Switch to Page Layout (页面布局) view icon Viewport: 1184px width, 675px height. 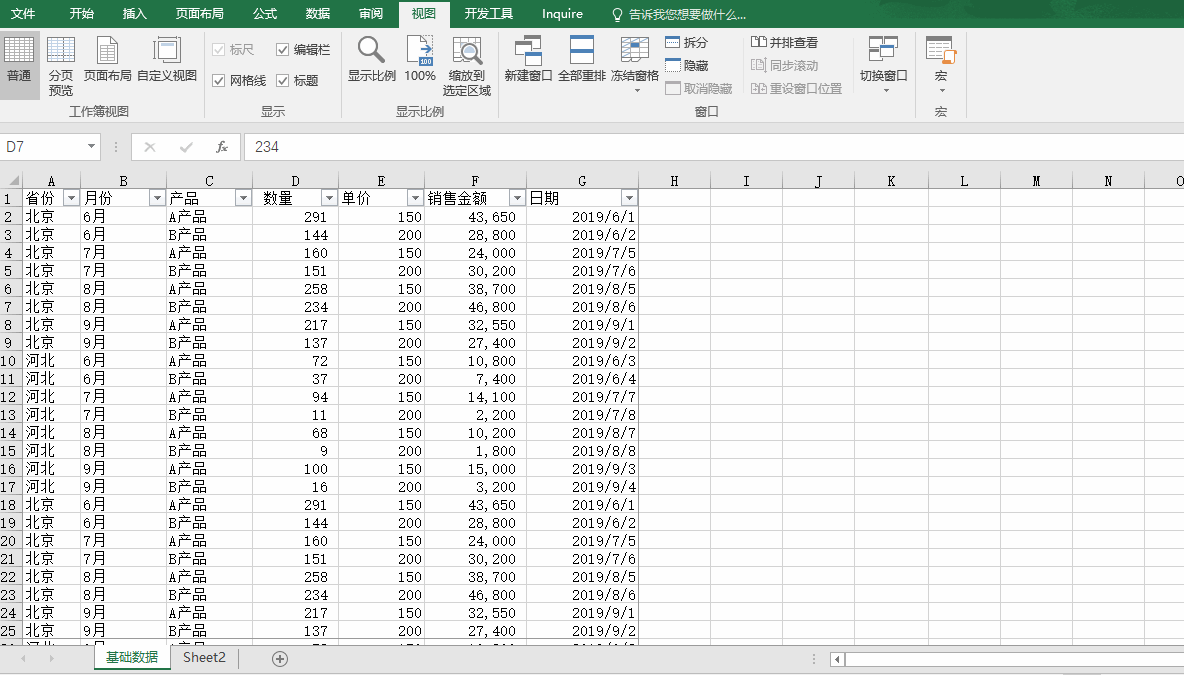(x=107, y=60)
